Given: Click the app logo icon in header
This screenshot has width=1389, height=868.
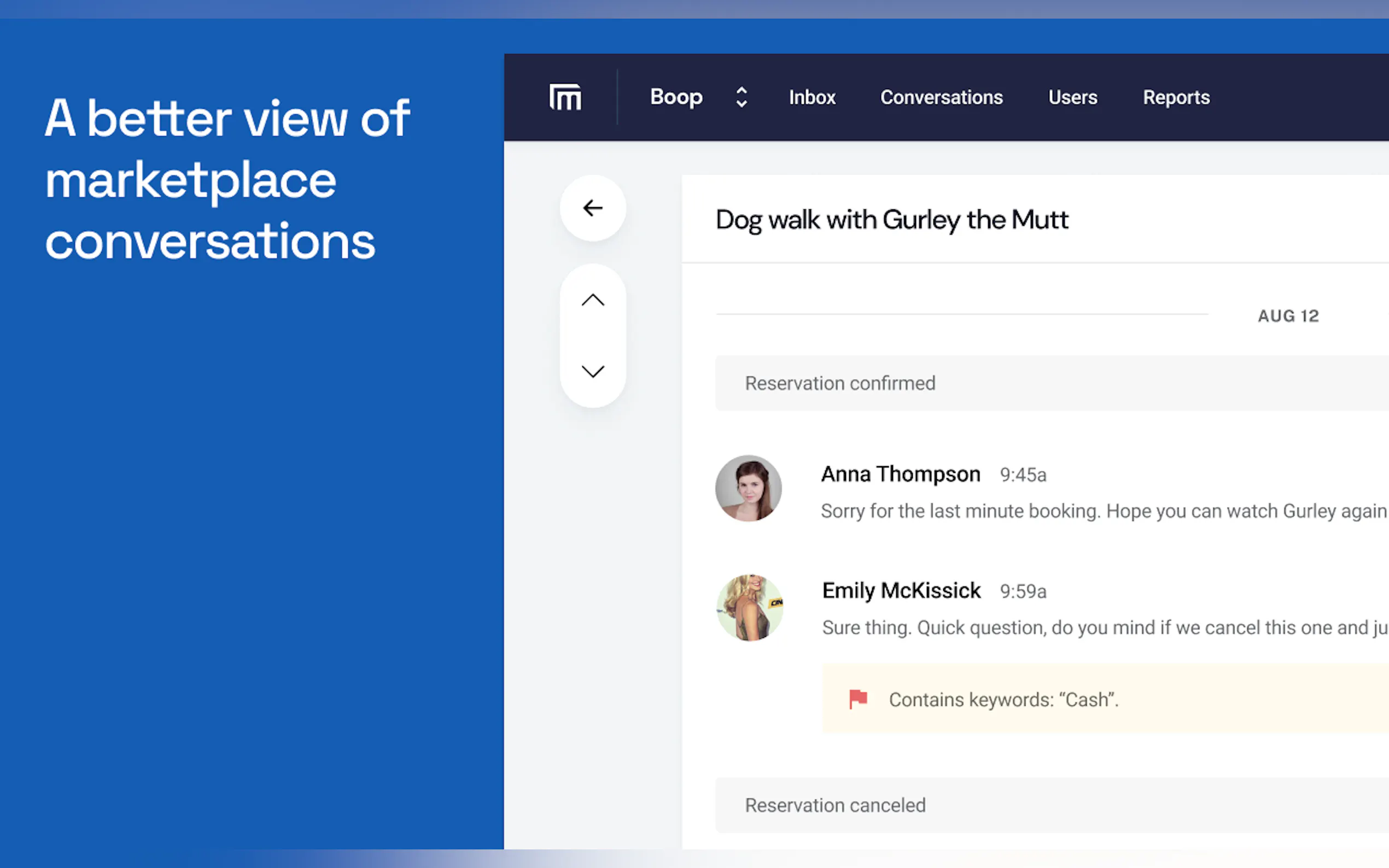Looking at the screenshot, I should point(565,97).
